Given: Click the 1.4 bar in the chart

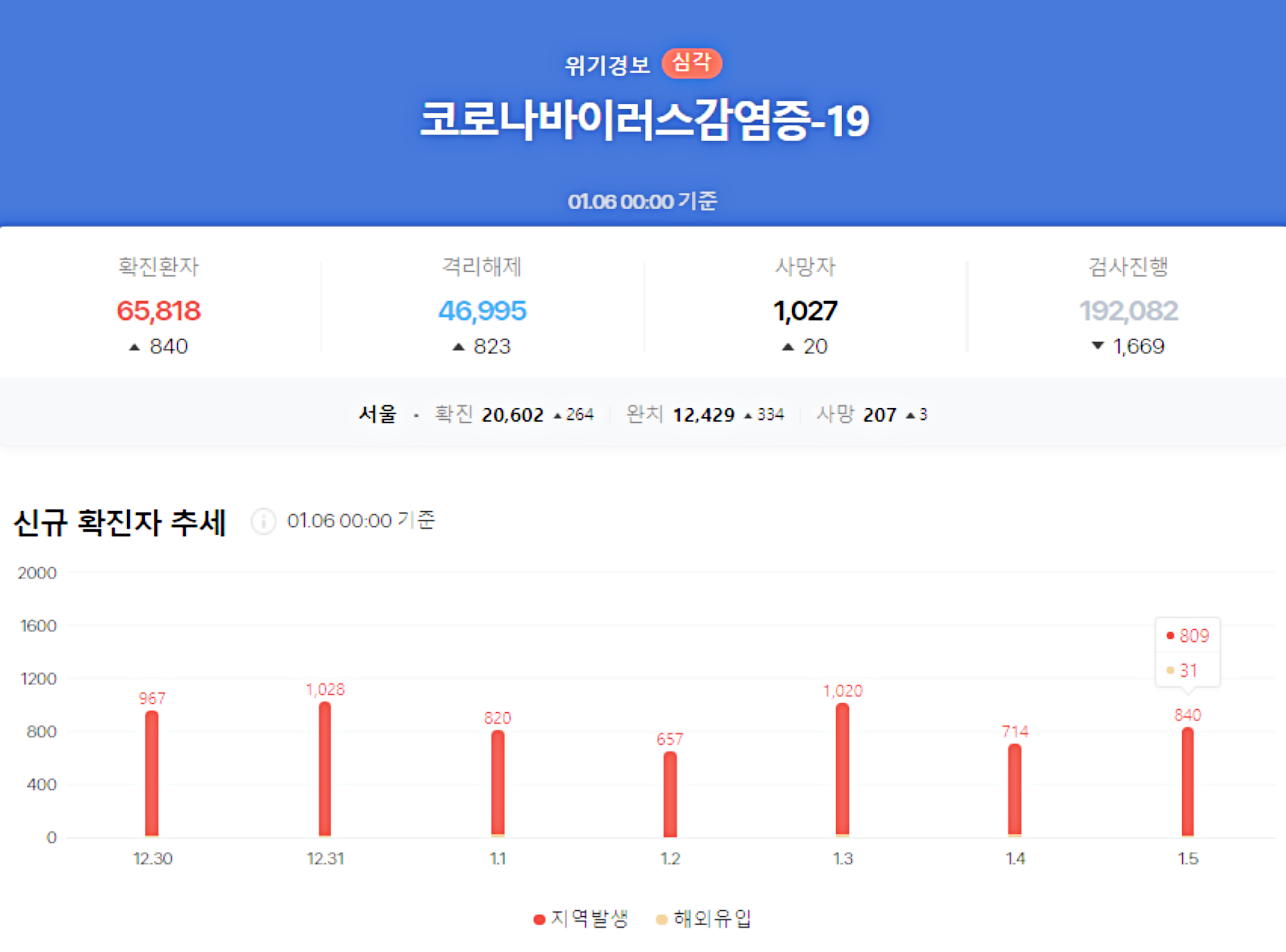Looking at the screenshot, I should (x=1015, y=791).
